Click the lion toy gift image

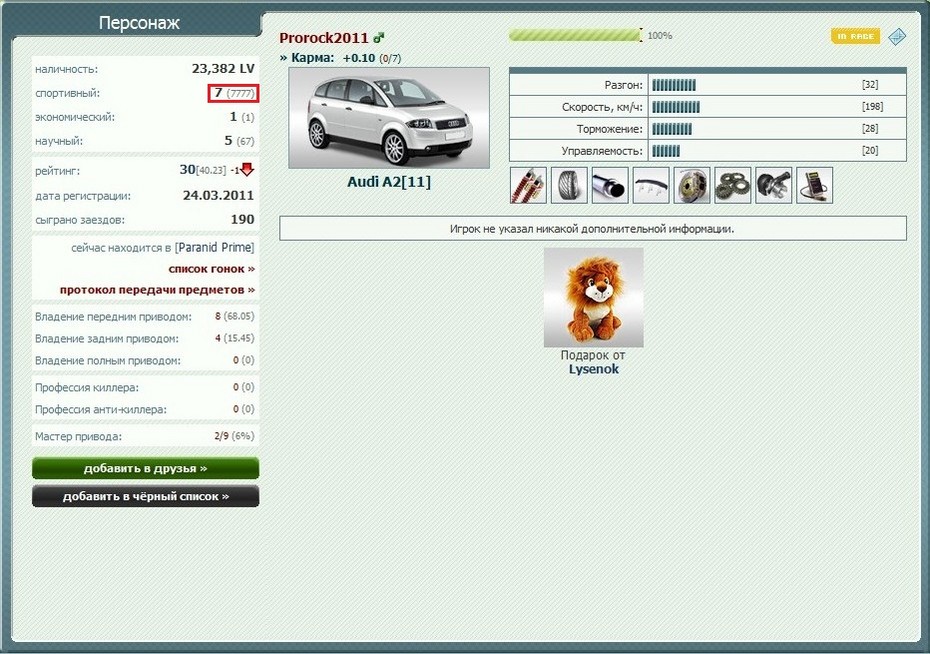594,297
